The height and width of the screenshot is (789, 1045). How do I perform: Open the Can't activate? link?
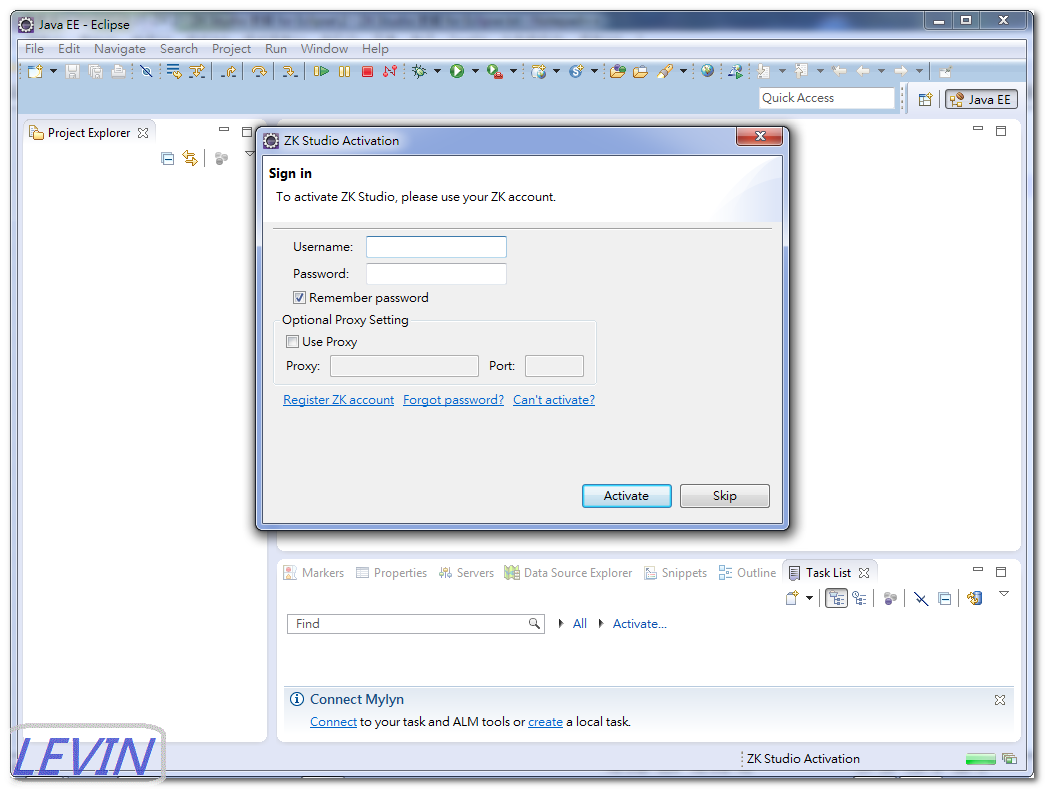click(x=554, y=400)
